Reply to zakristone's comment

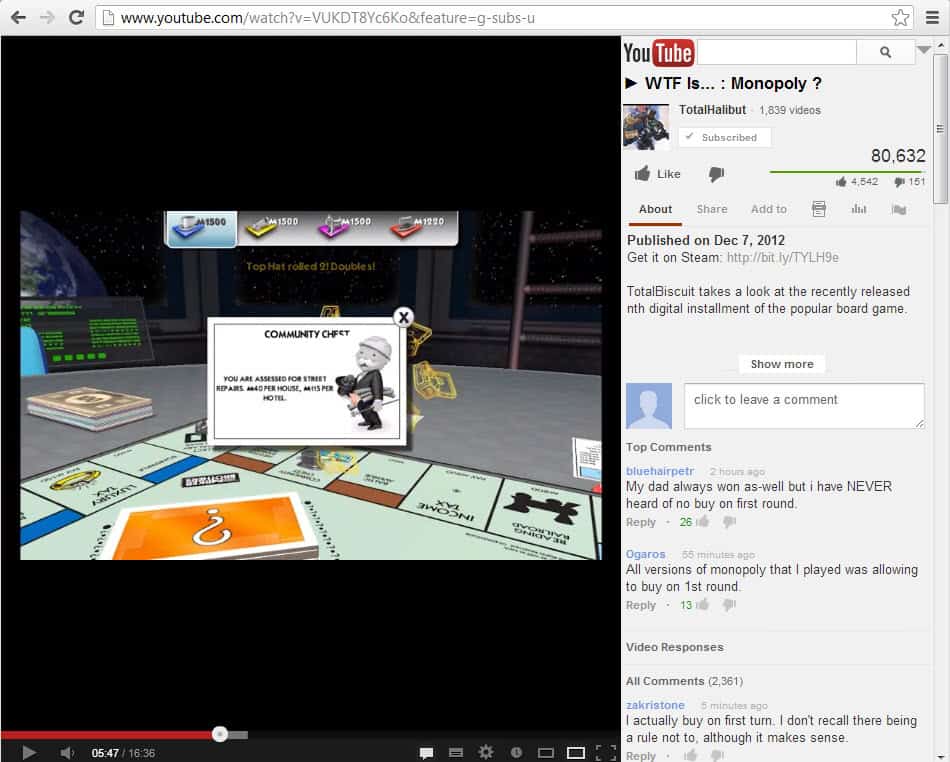[640, 755]
